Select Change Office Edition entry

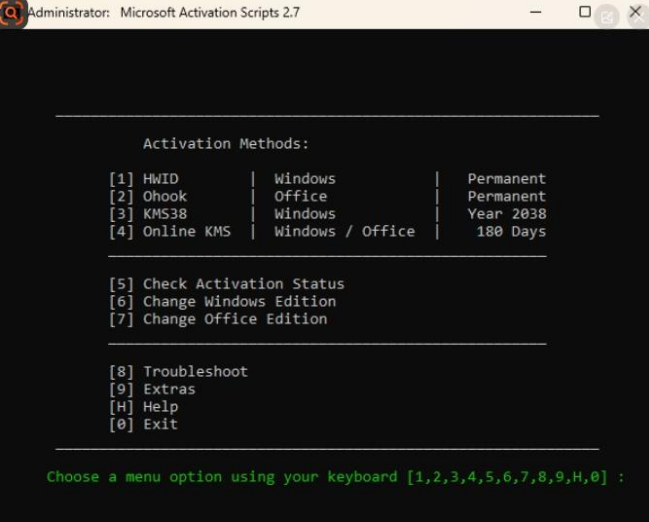coord(218,319)
